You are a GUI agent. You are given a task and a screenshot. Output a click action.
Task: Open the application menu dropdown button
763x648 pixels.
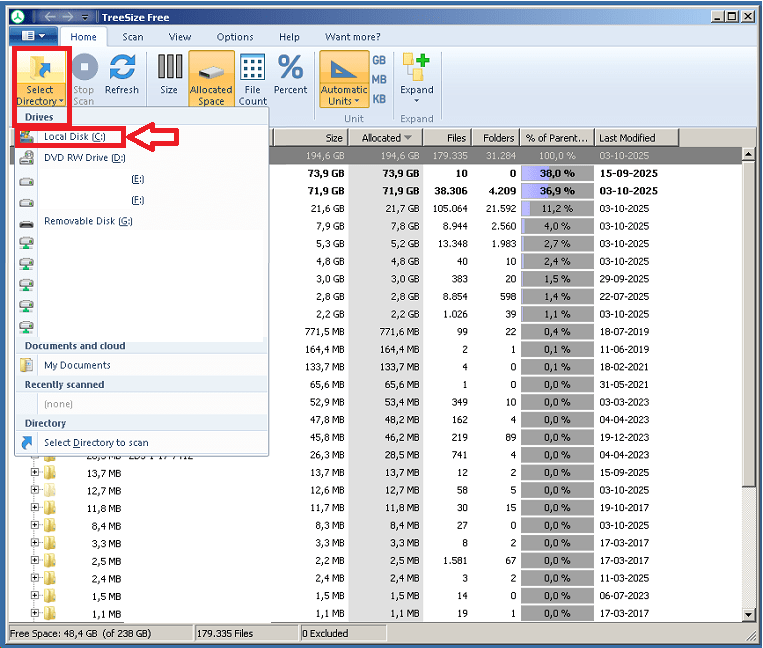pos(33,36)
